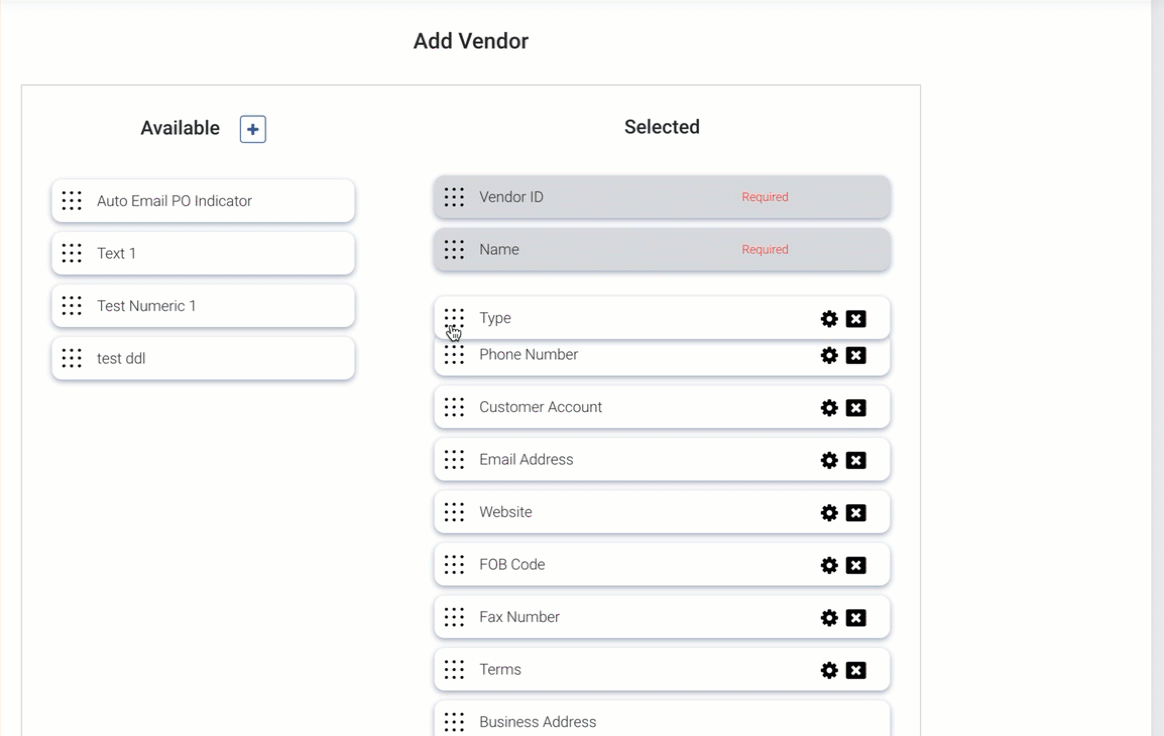The height and width of the screenshot is (736, 1164).
Task: Remove the Customer Account field
Action: 856,408
